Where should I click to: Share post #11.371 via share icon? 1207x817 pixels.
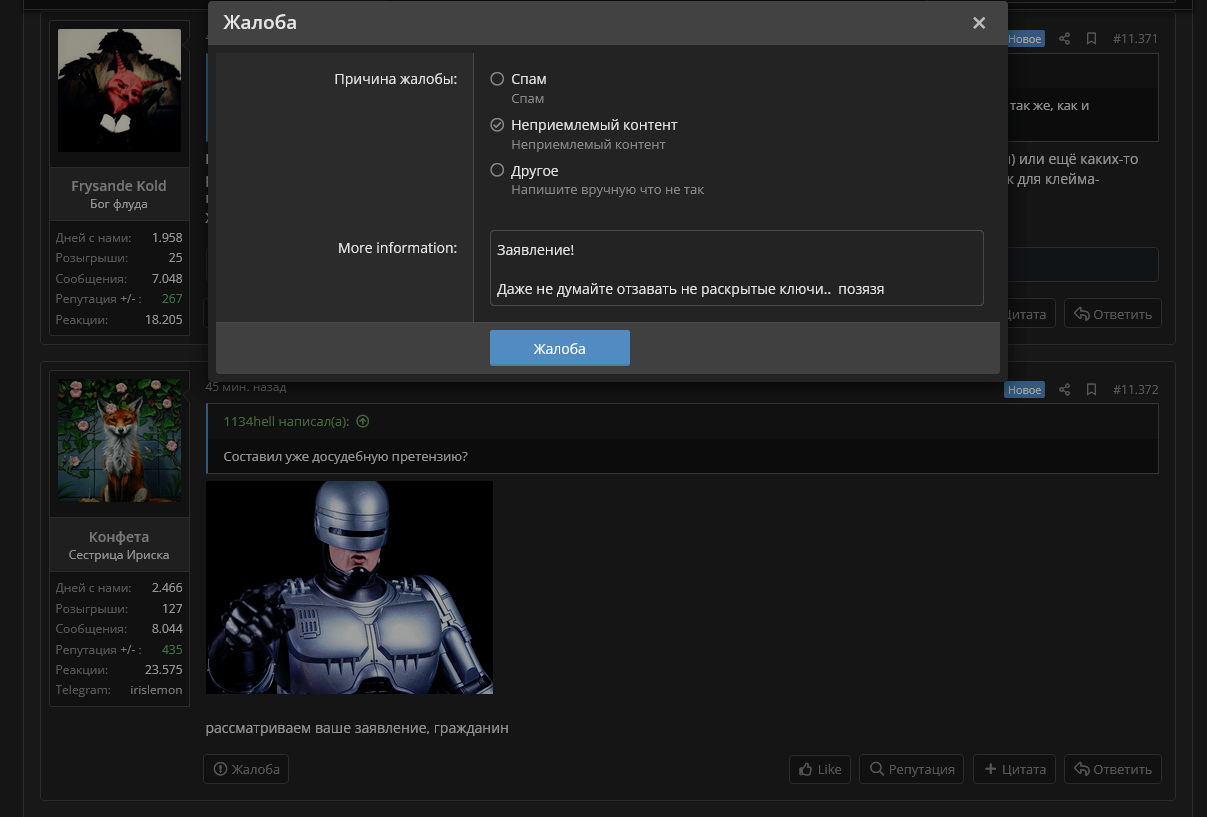click(1065, 39)
